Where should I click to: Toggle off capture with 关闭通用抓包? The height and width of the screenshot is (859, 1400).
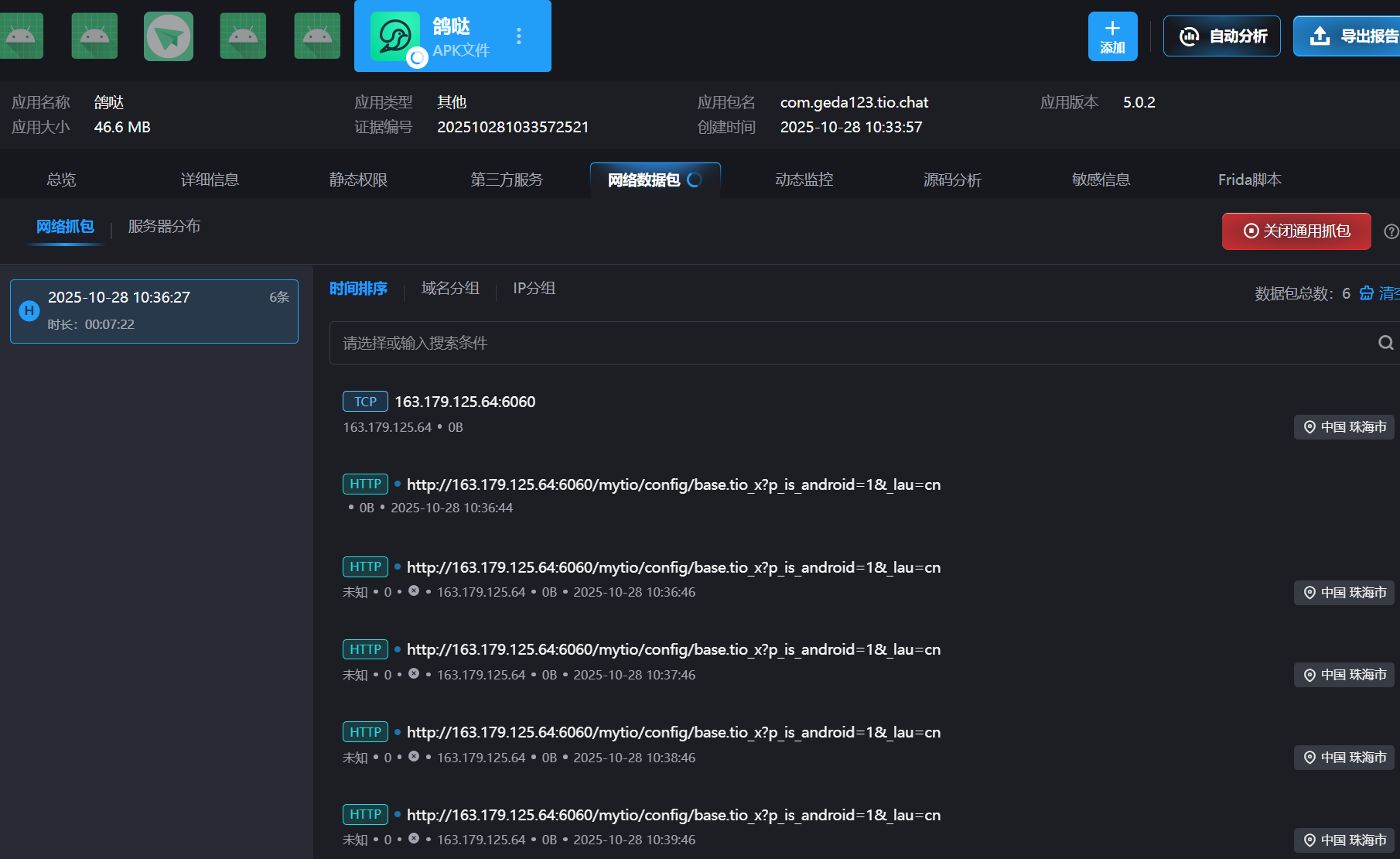[1296, 231]
